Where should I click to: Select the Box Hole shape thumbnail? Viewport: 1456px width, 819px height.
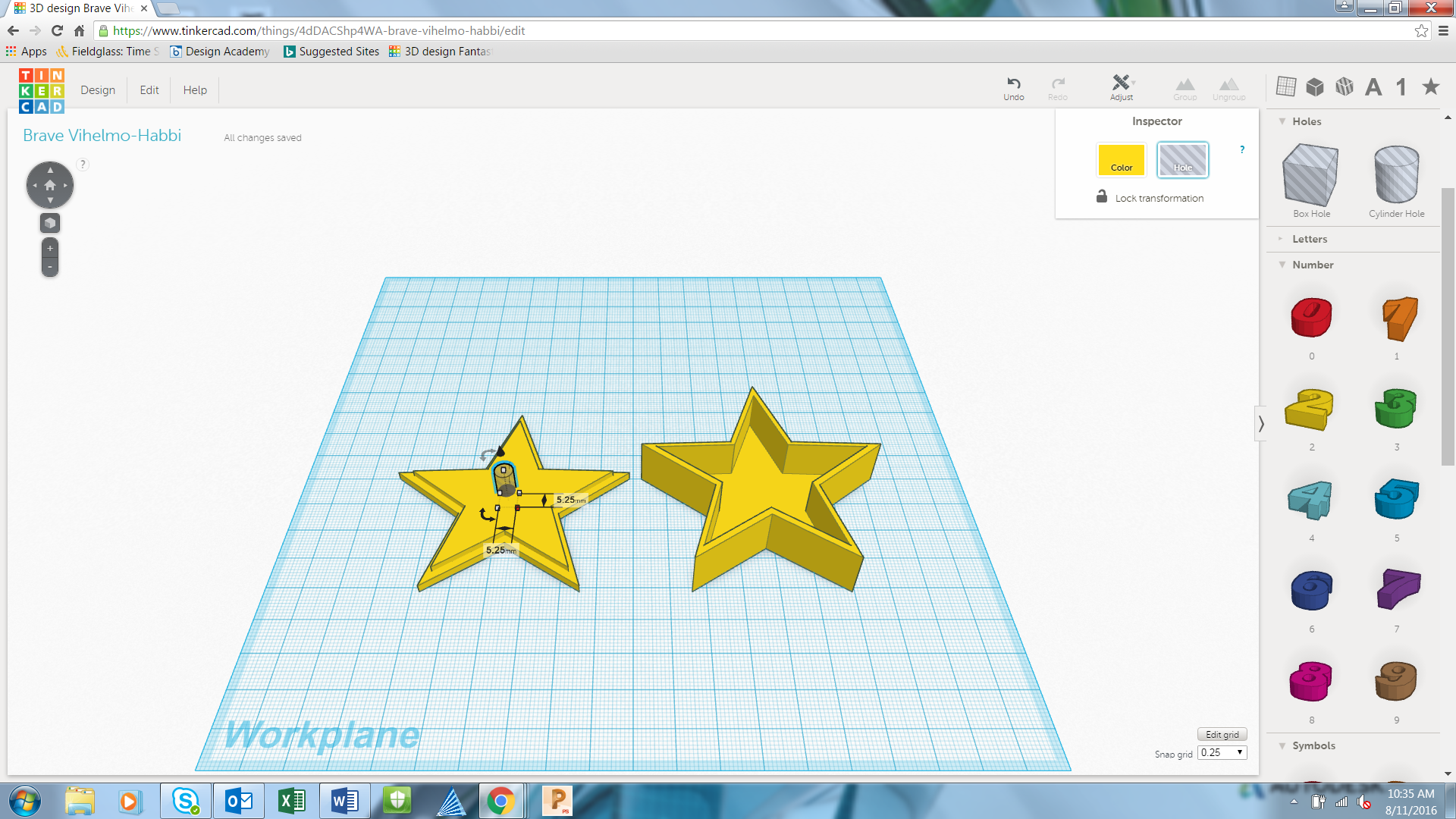click(1310, 176)
